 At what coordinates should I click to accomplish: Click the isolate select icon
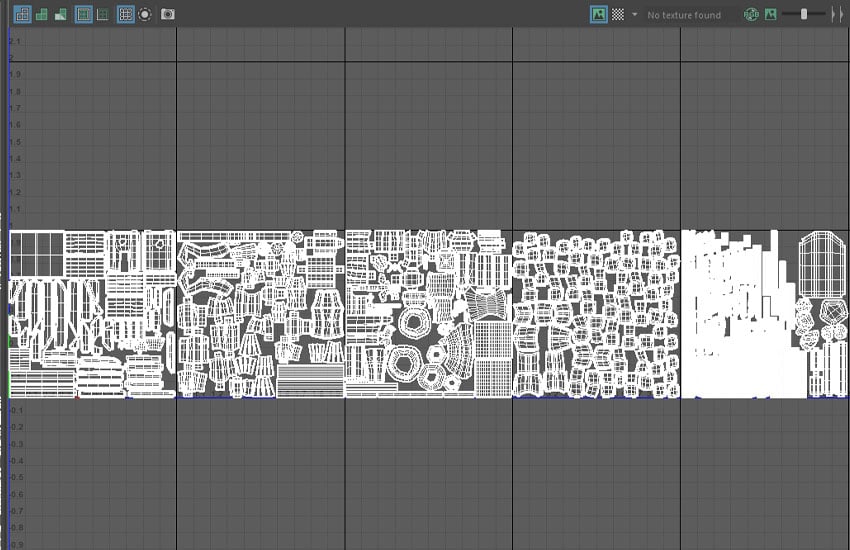[x=145, y=15]
